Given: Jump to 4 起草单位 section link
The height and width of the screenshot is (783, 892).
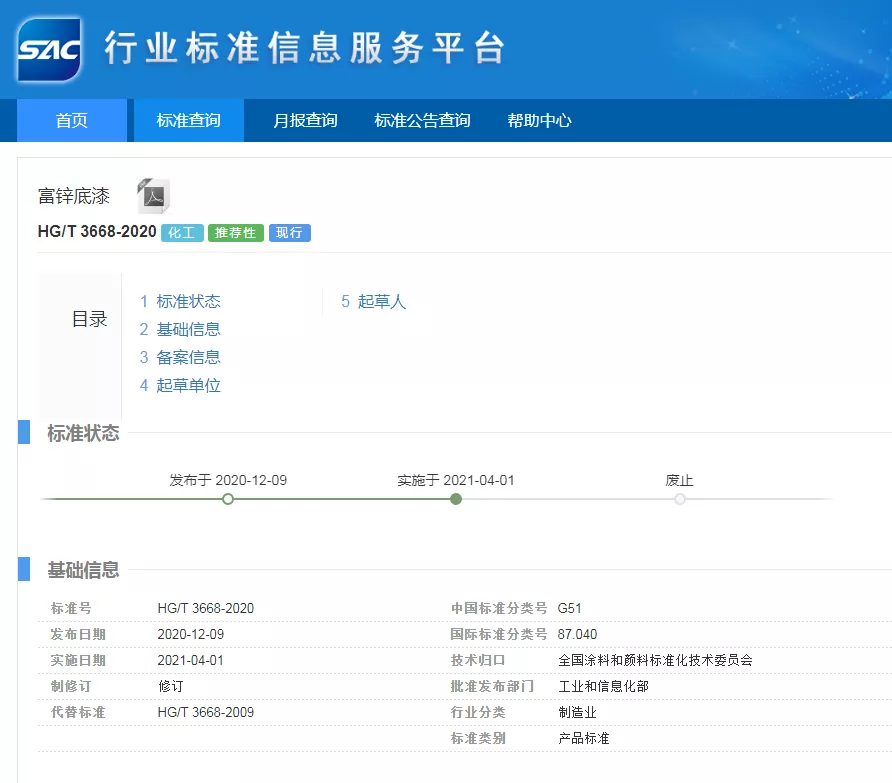Looking at the screenshot, I should click(180, 385).
